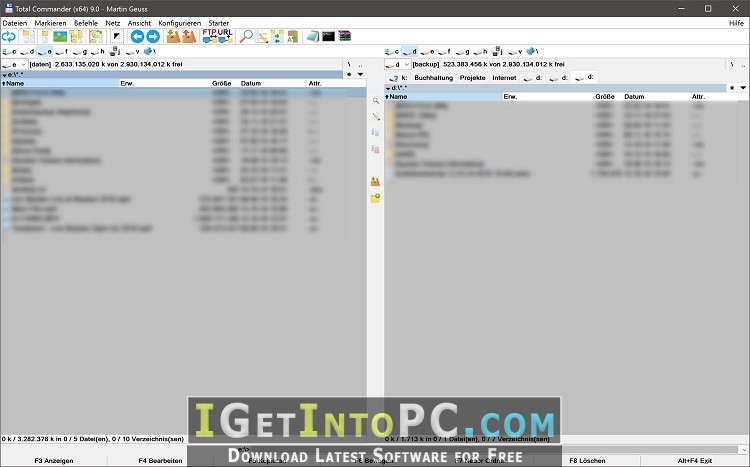
Task: Select drive g in the left drive bar
Action: click(80, 51)
